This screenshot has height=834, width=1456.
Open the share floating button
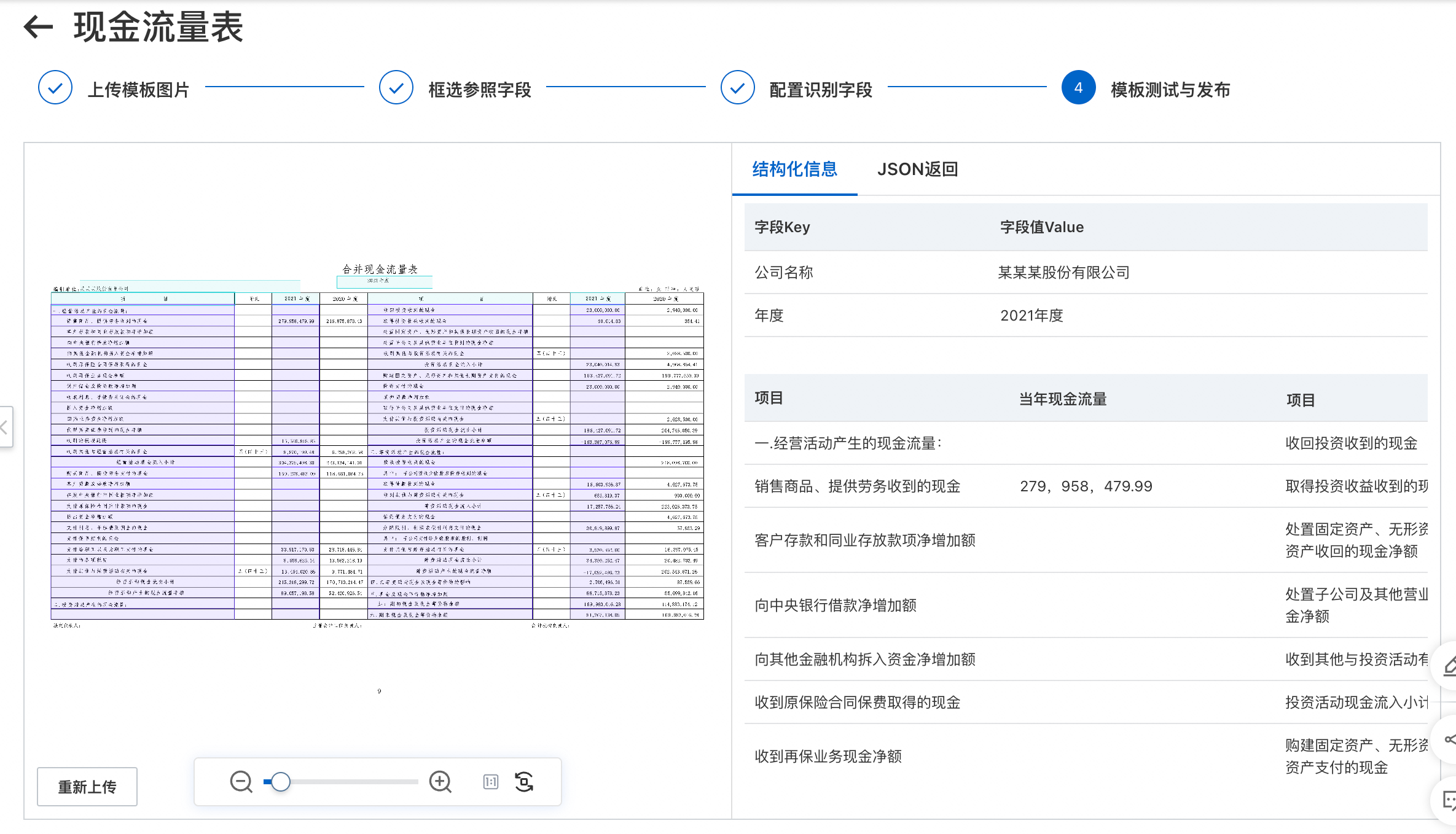(1447, 739)
